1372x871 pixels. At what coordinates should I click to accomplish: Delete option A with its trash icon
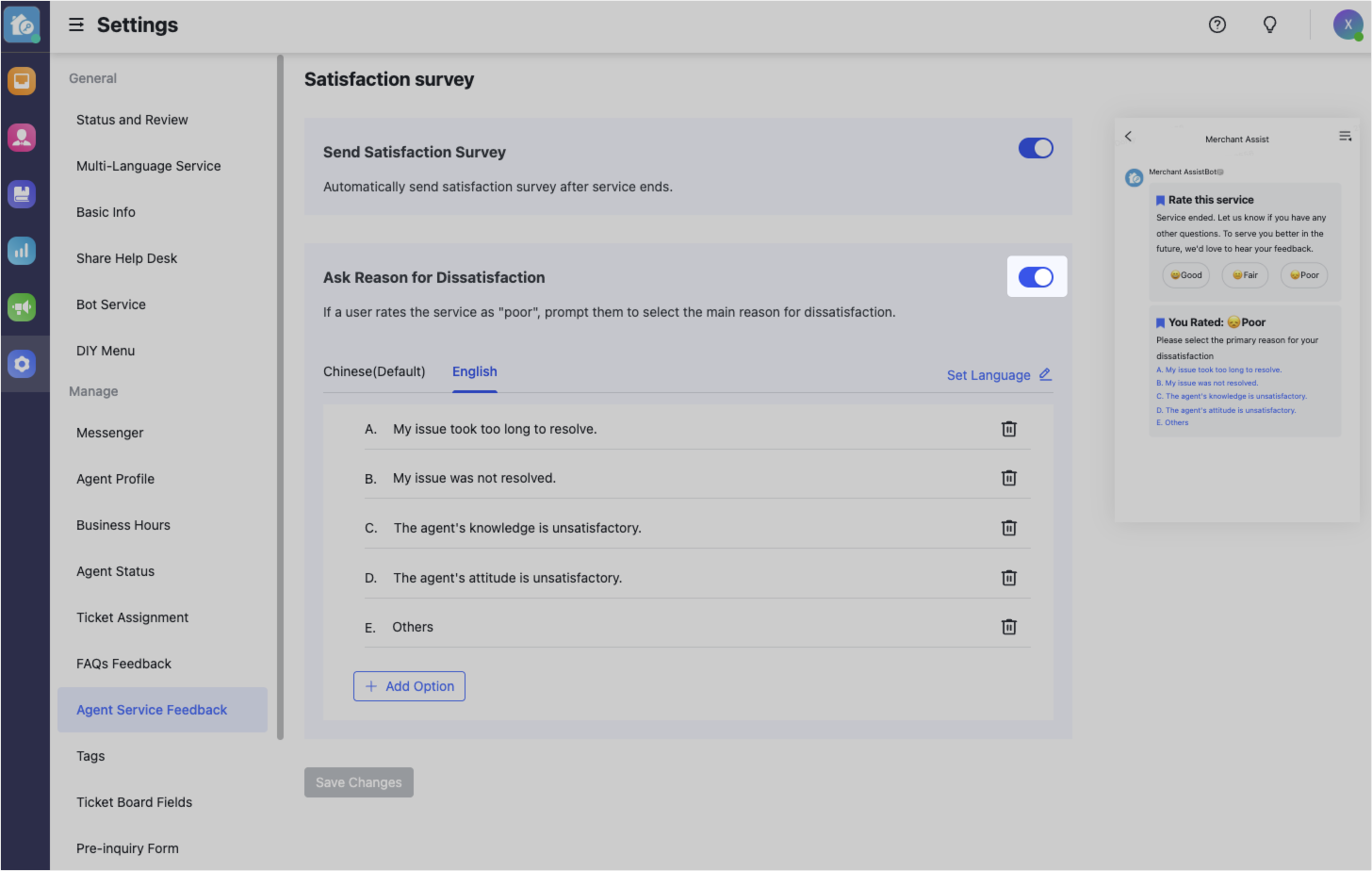[1008, 428]
